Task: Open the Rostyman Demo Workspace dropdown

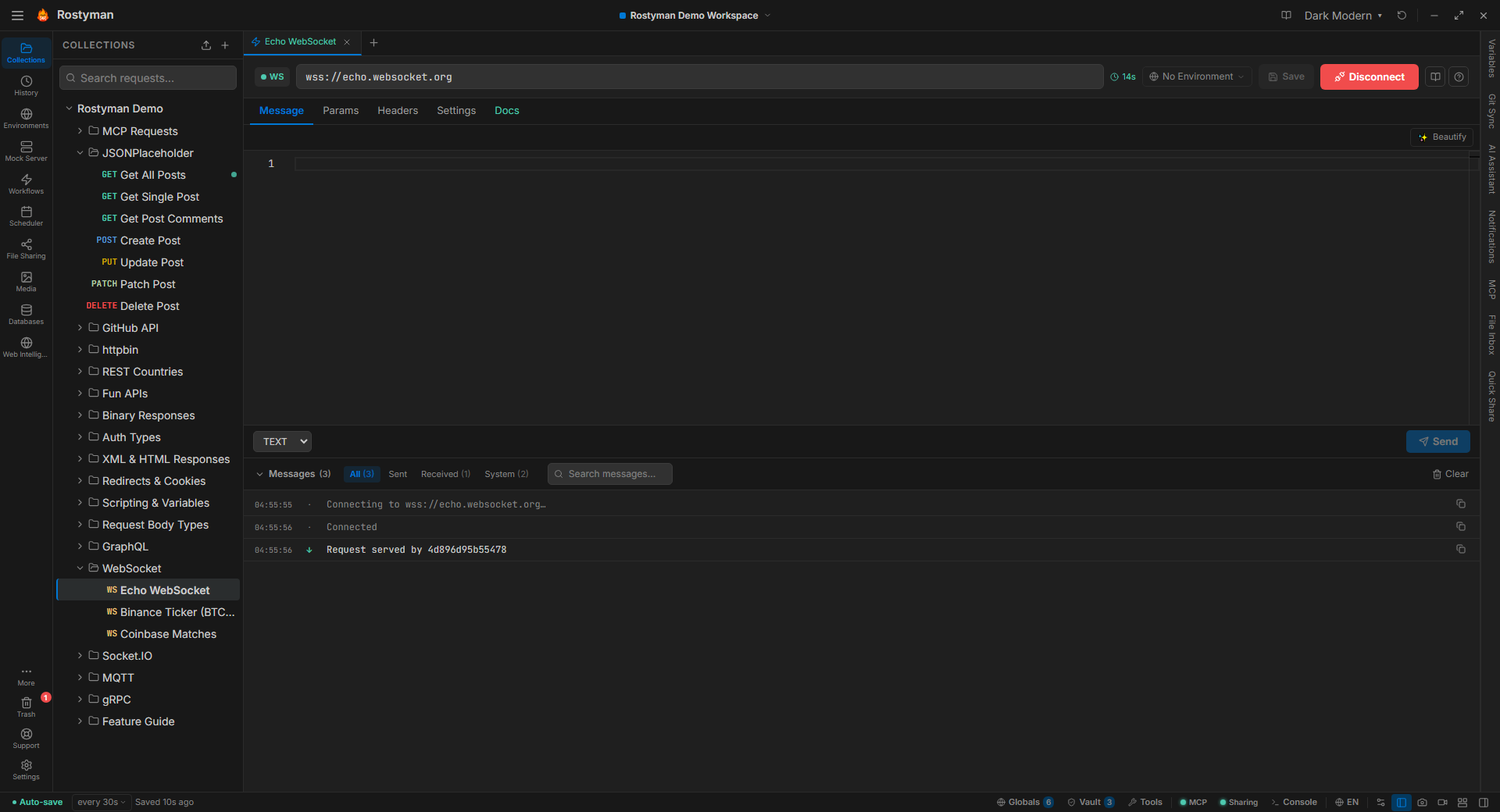Action: [x=695, y=15]
